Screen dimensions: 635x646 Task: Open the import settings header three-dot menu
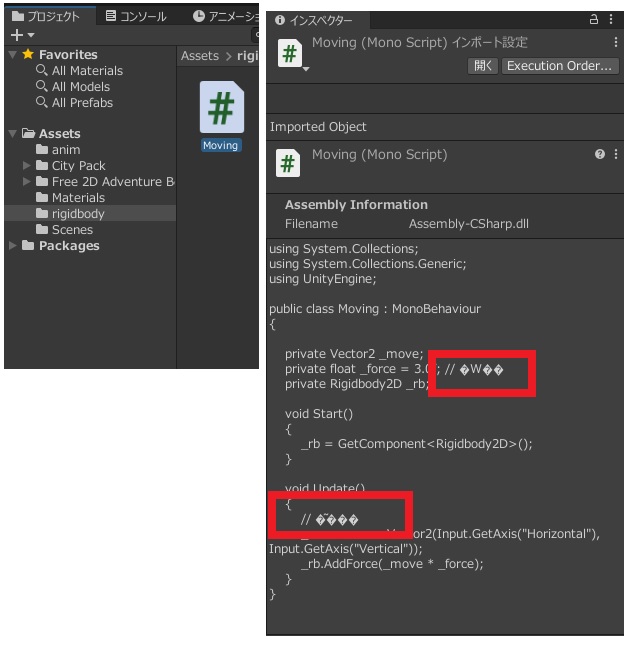[x=615, y=43]
